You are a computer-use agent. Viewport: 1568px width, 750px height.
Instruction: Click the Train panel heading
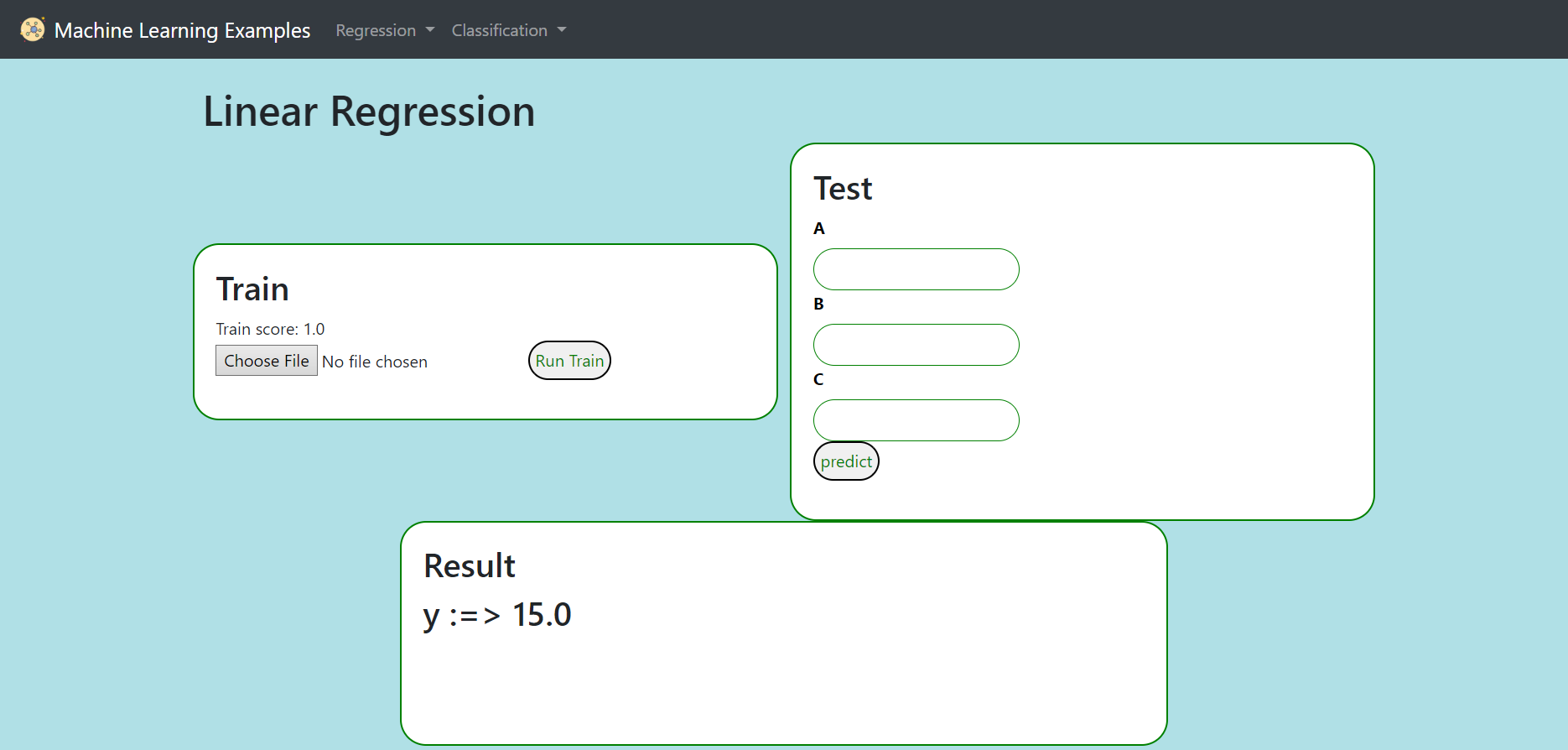point(252,289)
